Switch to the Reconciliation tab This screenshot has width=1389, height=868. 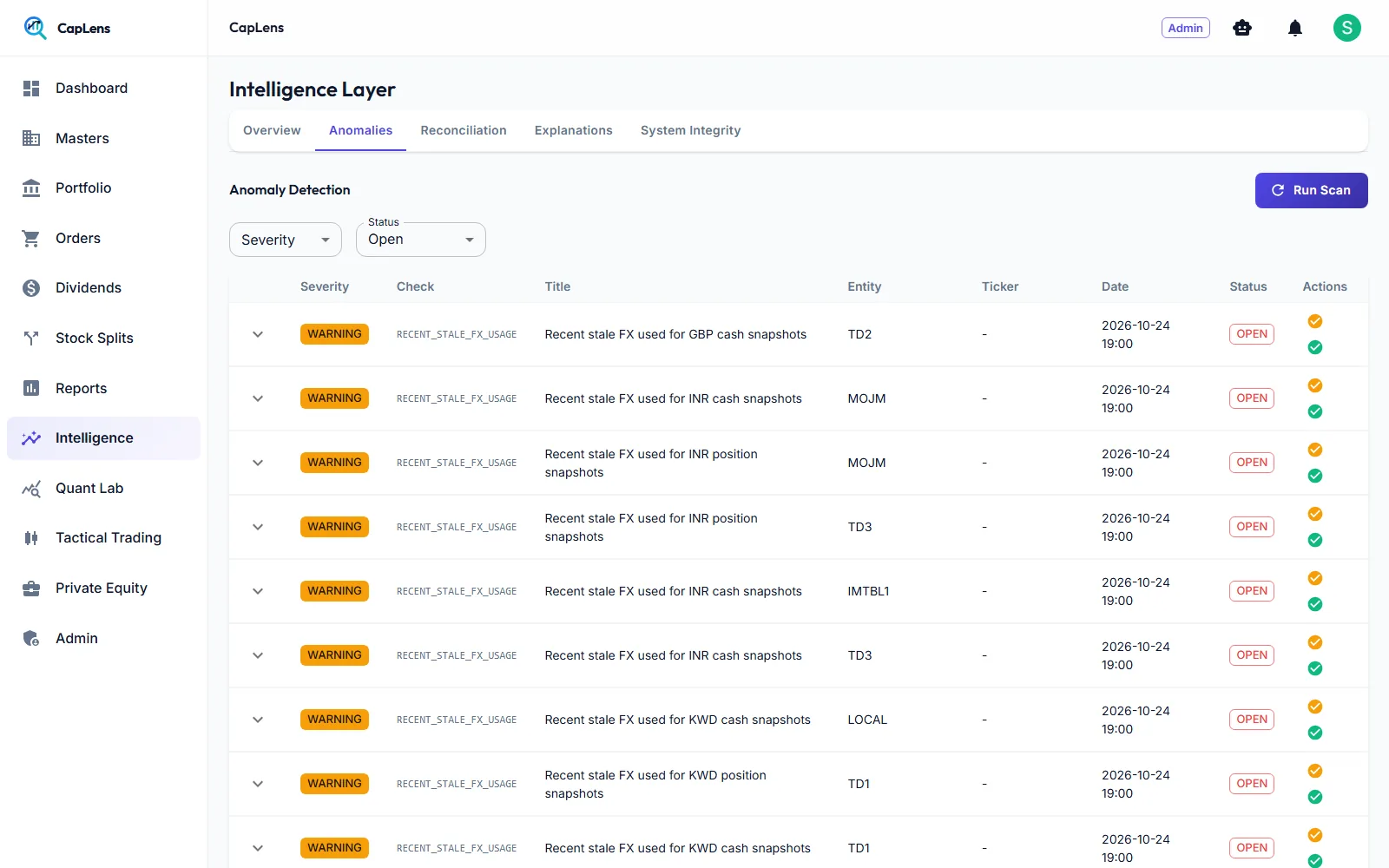[464, 130]
